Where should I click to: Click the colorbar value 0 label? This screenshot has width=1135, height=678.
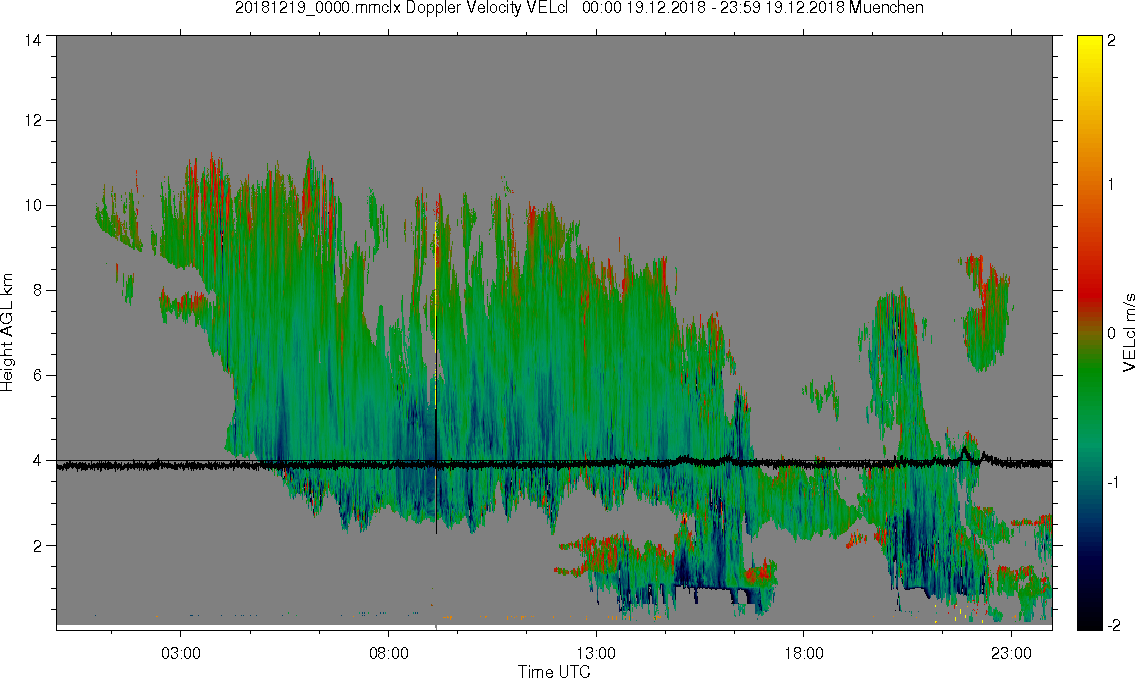[1112, 334]
